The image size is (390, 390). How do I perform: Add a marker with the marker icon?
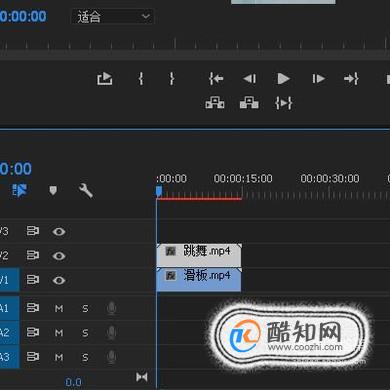coord(53,191)
